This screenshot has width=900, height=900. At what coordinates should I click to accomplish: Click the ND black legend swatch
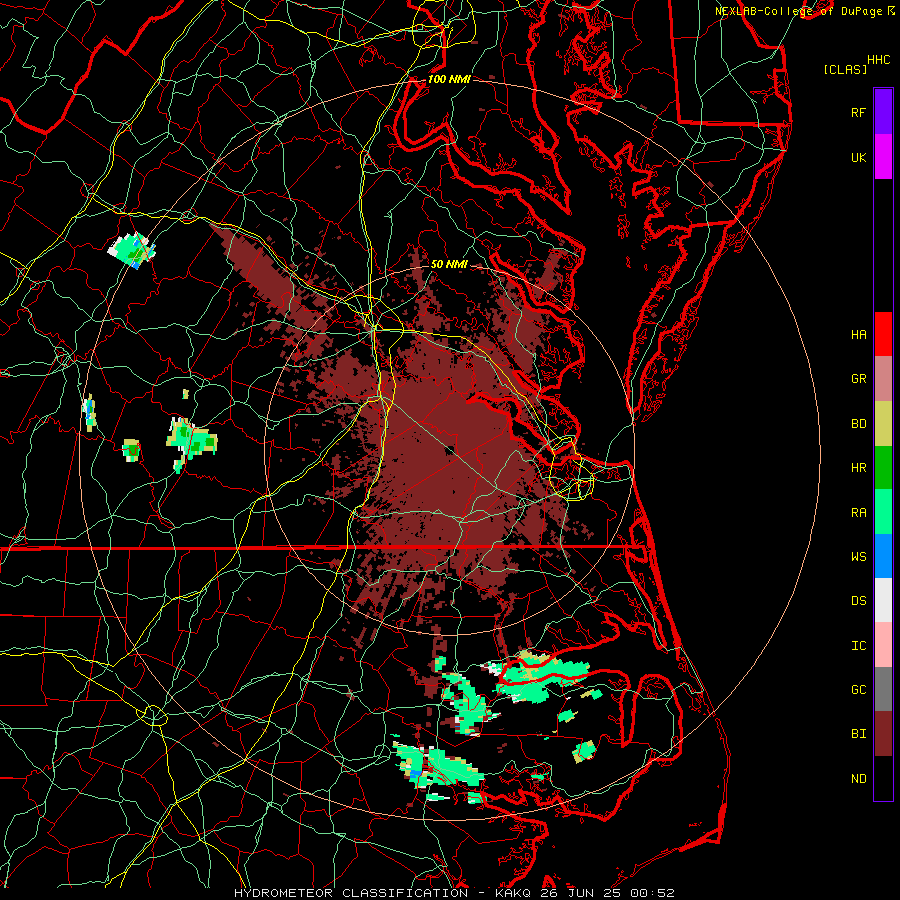pos(883,778)
